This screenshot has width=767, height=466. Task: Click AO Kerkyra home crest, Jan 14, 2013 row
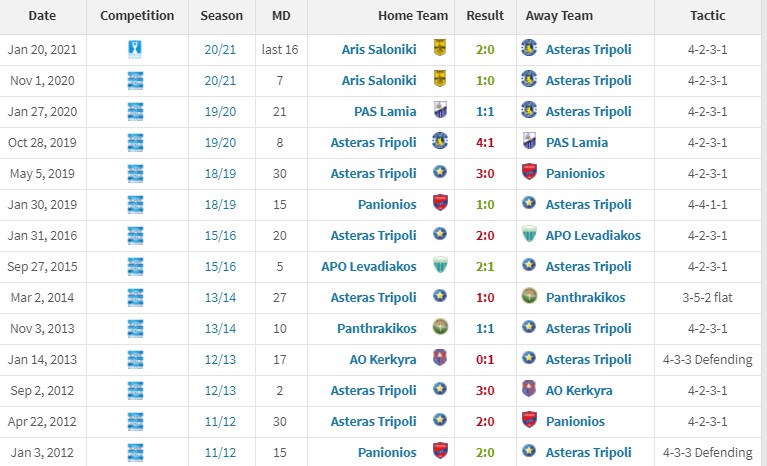pos(440,358)
